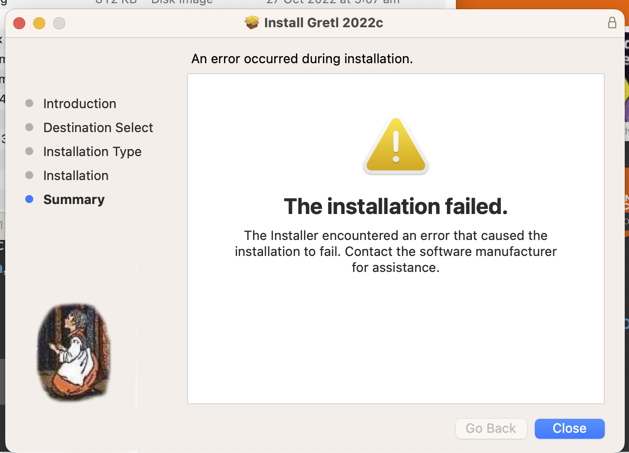Select the Destination Select step
Image resolution: width=629 pixels, height=453 pixels.
(x=98, y=128)
